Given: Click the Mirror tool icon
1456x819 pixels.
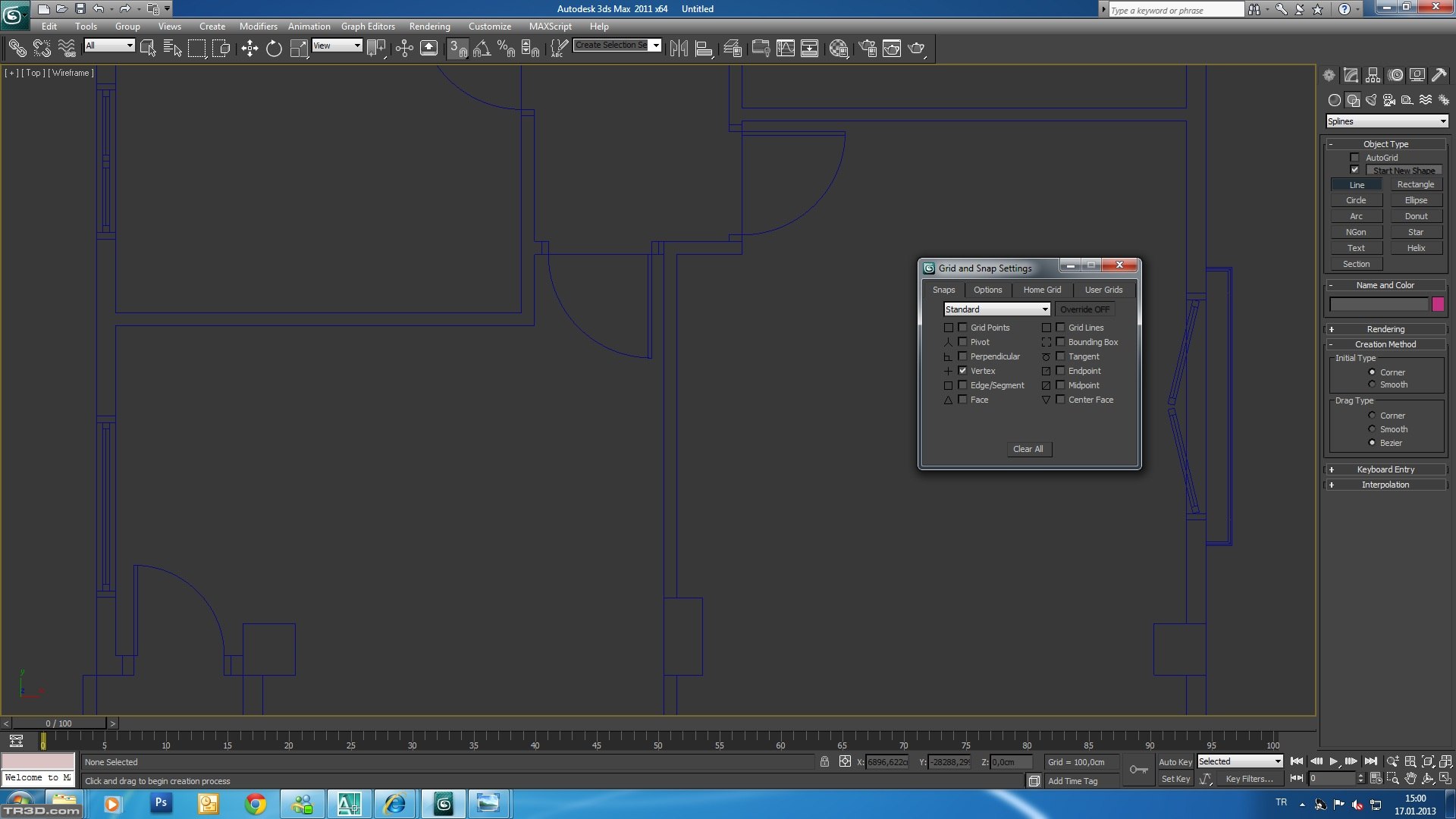Looking at the screenshot, I should (x=679, y=49).
